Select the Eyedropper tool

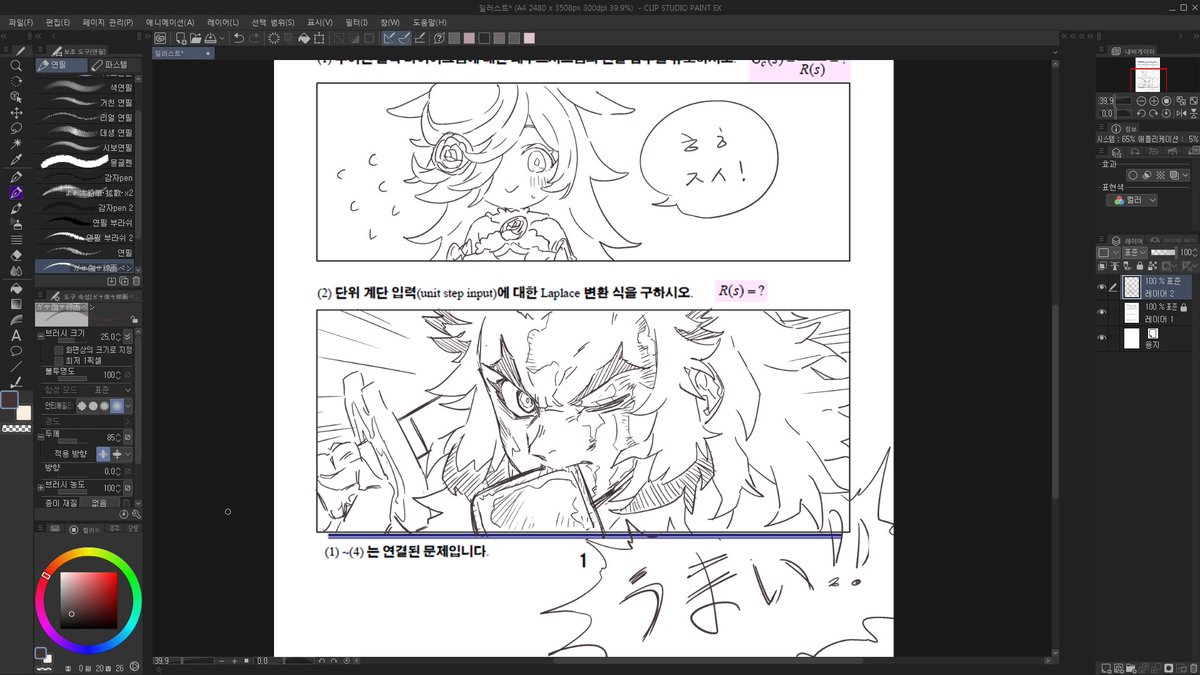point(16,160)
